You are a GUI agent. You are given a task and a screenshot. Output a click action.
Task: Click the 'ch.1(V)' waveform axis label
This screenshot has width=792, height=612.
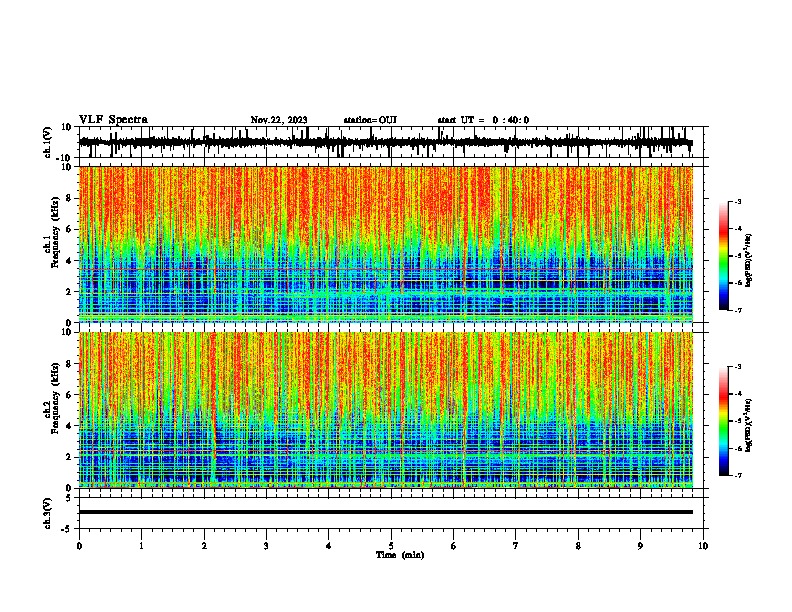48,142
